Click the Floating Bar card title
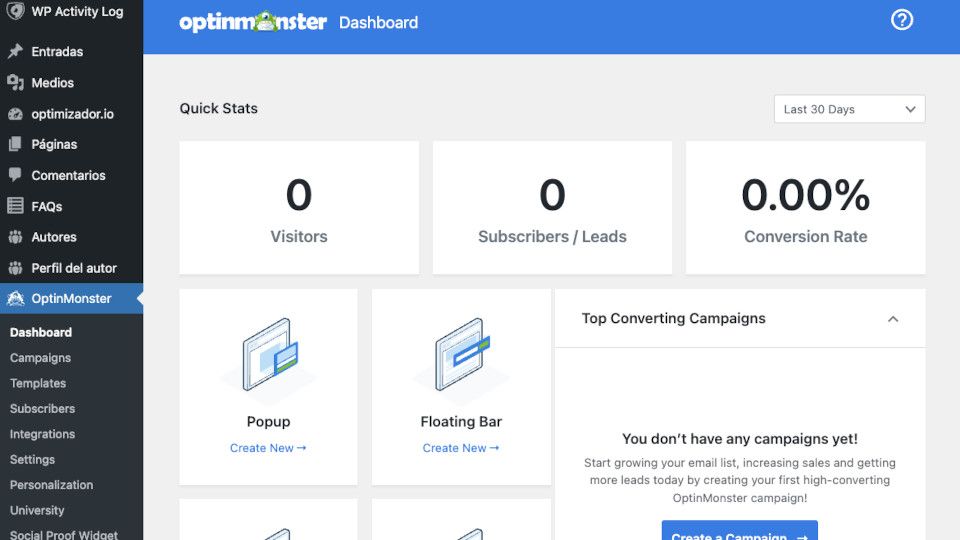This screenshot has width=960, height=540. [461, 422]
